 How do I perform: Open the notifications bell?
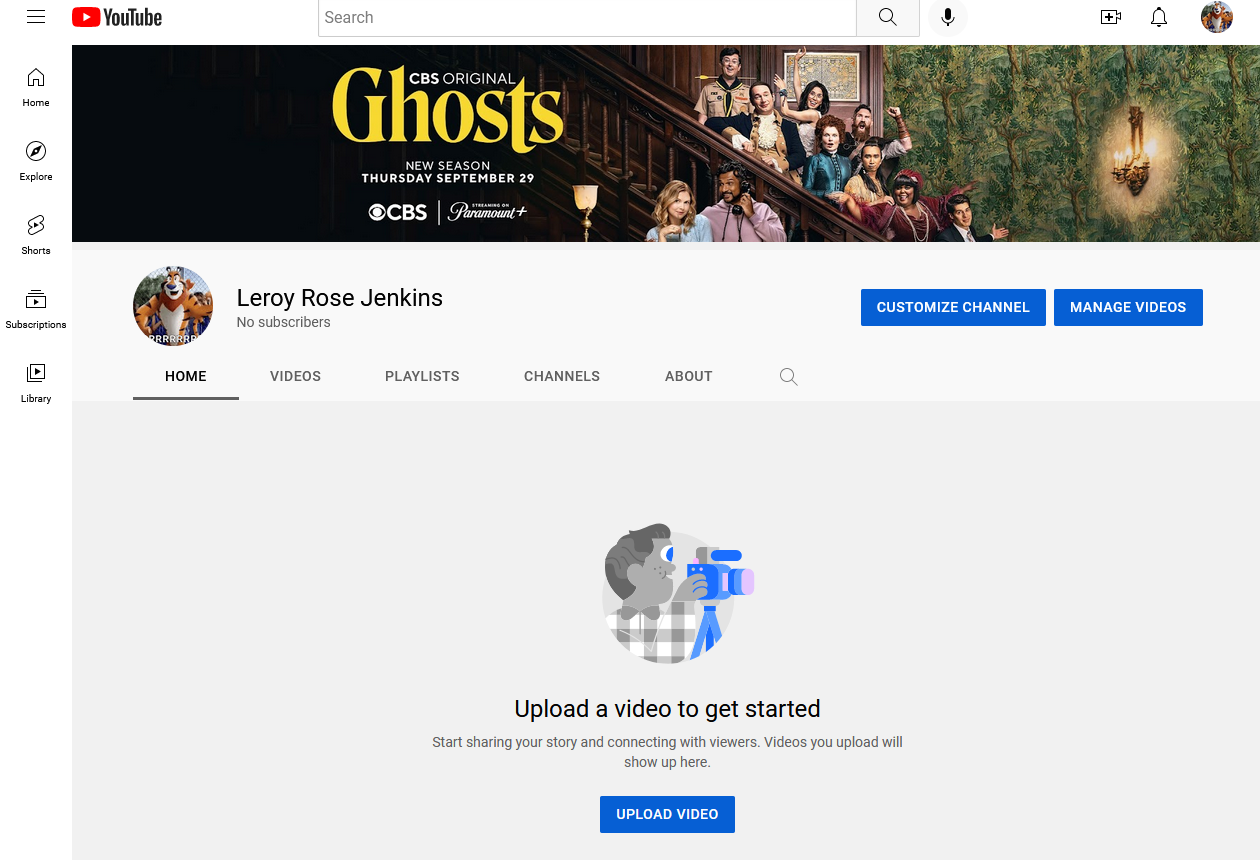(1159, 17)
